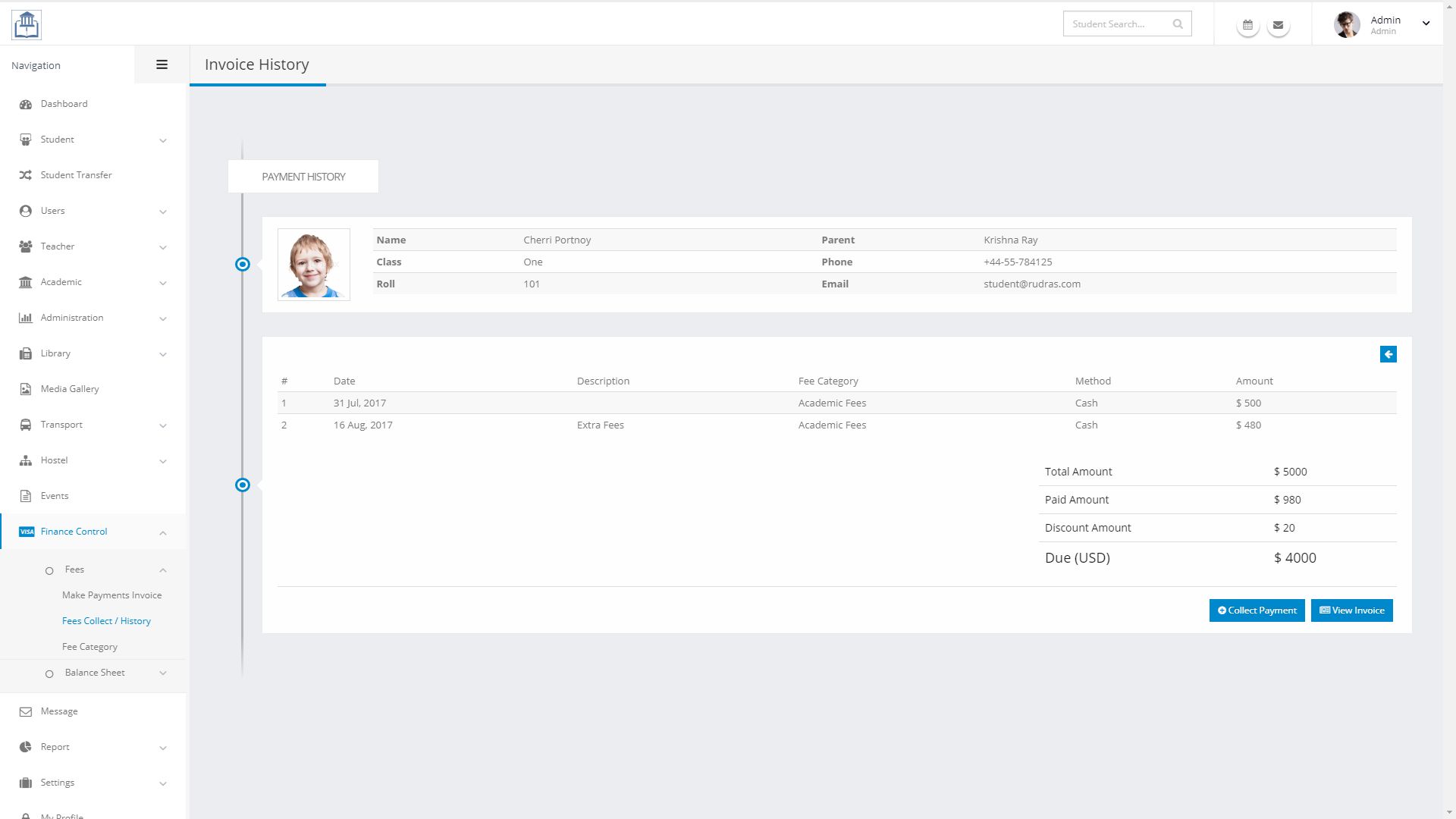Screen dimensions: 1456x819
Task: Select Make Payments Invoice menu item
Action: click(x=111, y=595)
